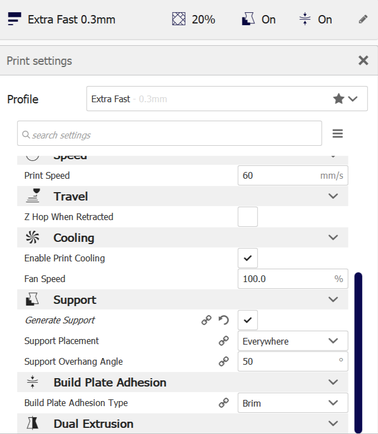This screenshot has width=378, height=434.
Task: Open the Profile dropdown chevron
Action: point(353,99)
